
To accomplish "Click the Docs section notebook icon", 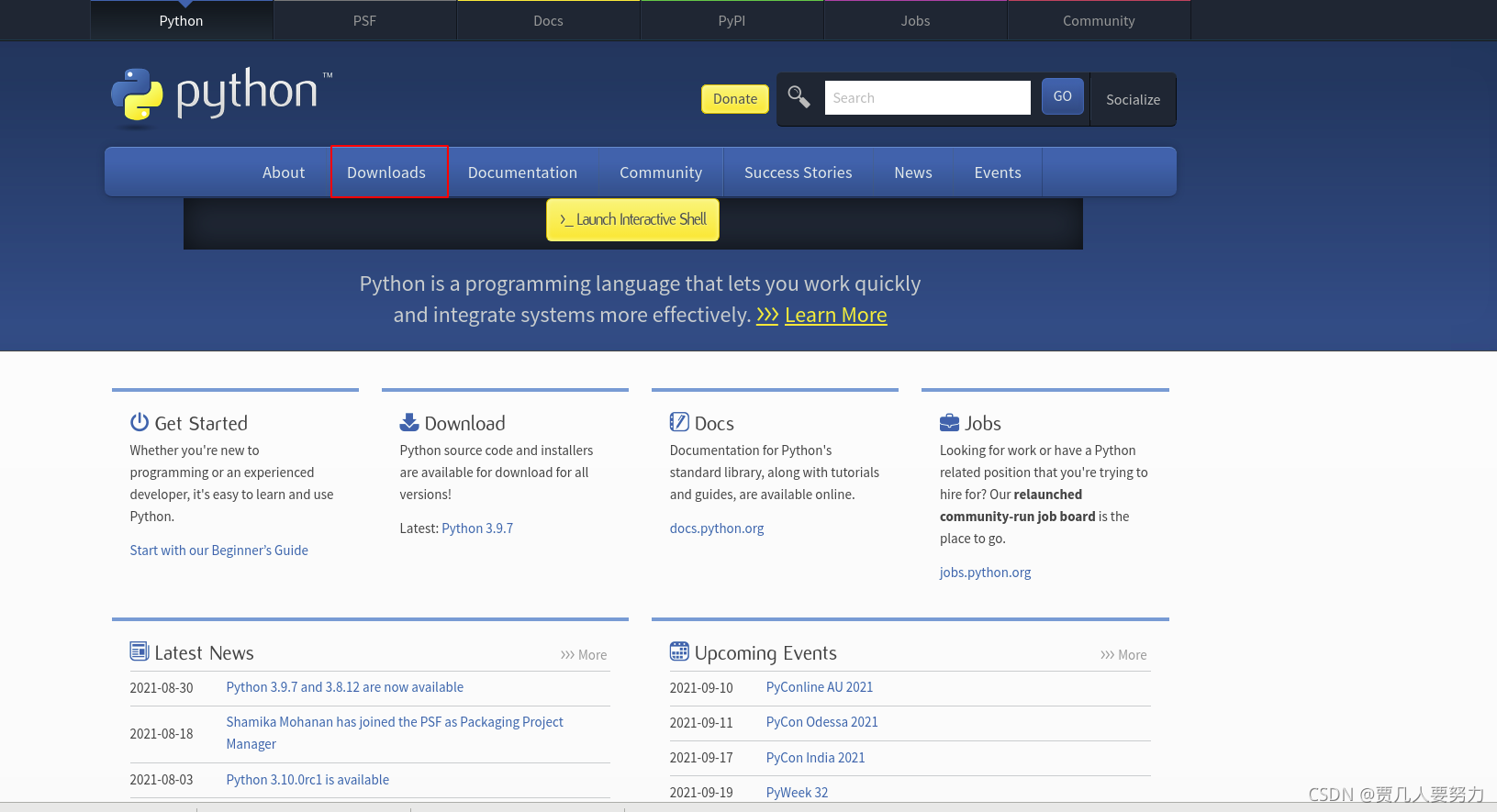I will click(679, 422).
